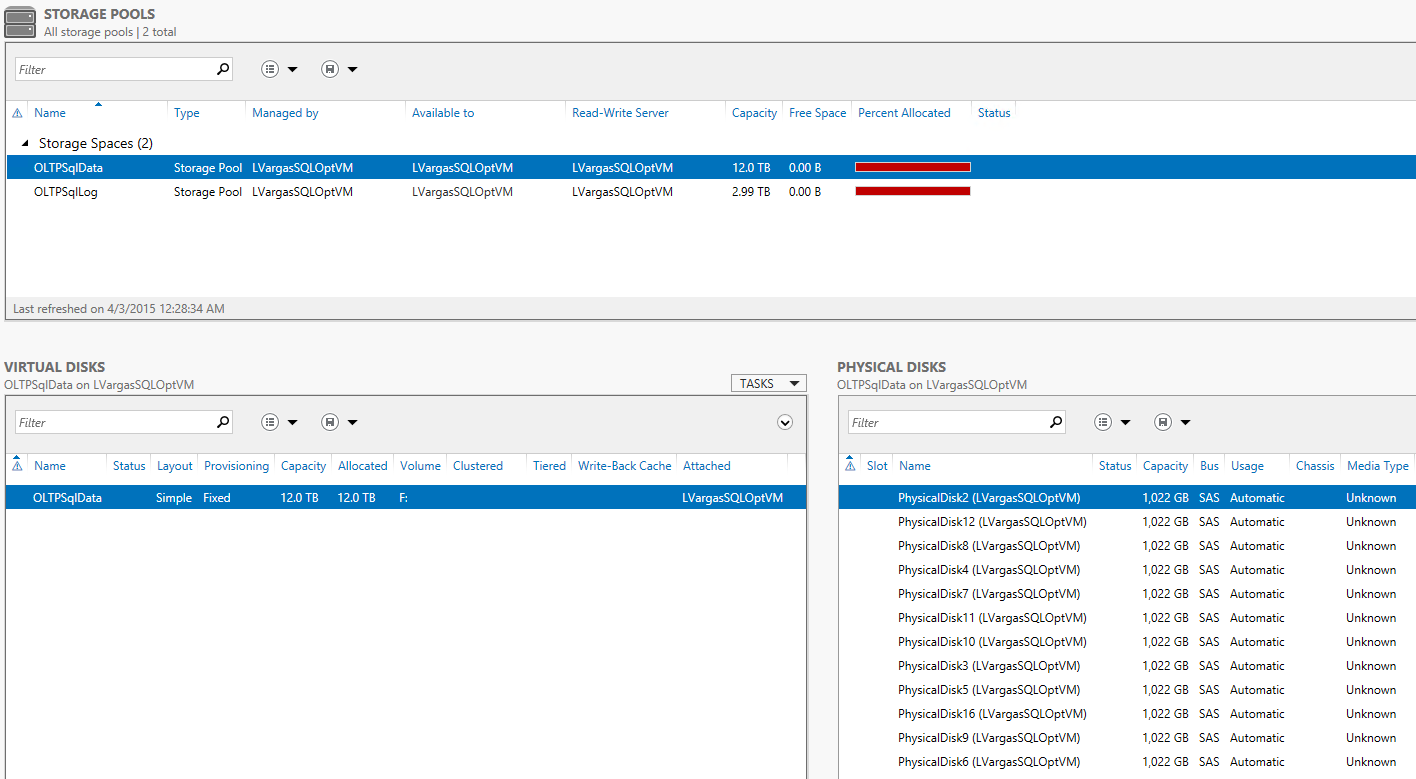Sort virtual disks by Provisioning column
Viewport: 1416px width, 779px height.
236,466
